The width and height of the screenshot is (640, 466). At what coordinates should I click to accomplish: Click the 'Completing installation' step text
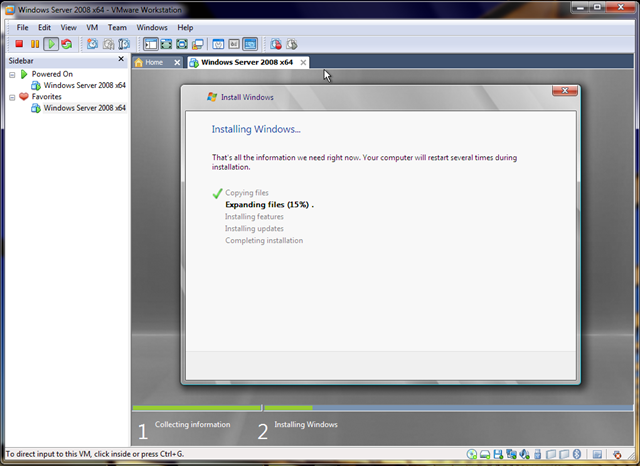click(x=264, y=240)
